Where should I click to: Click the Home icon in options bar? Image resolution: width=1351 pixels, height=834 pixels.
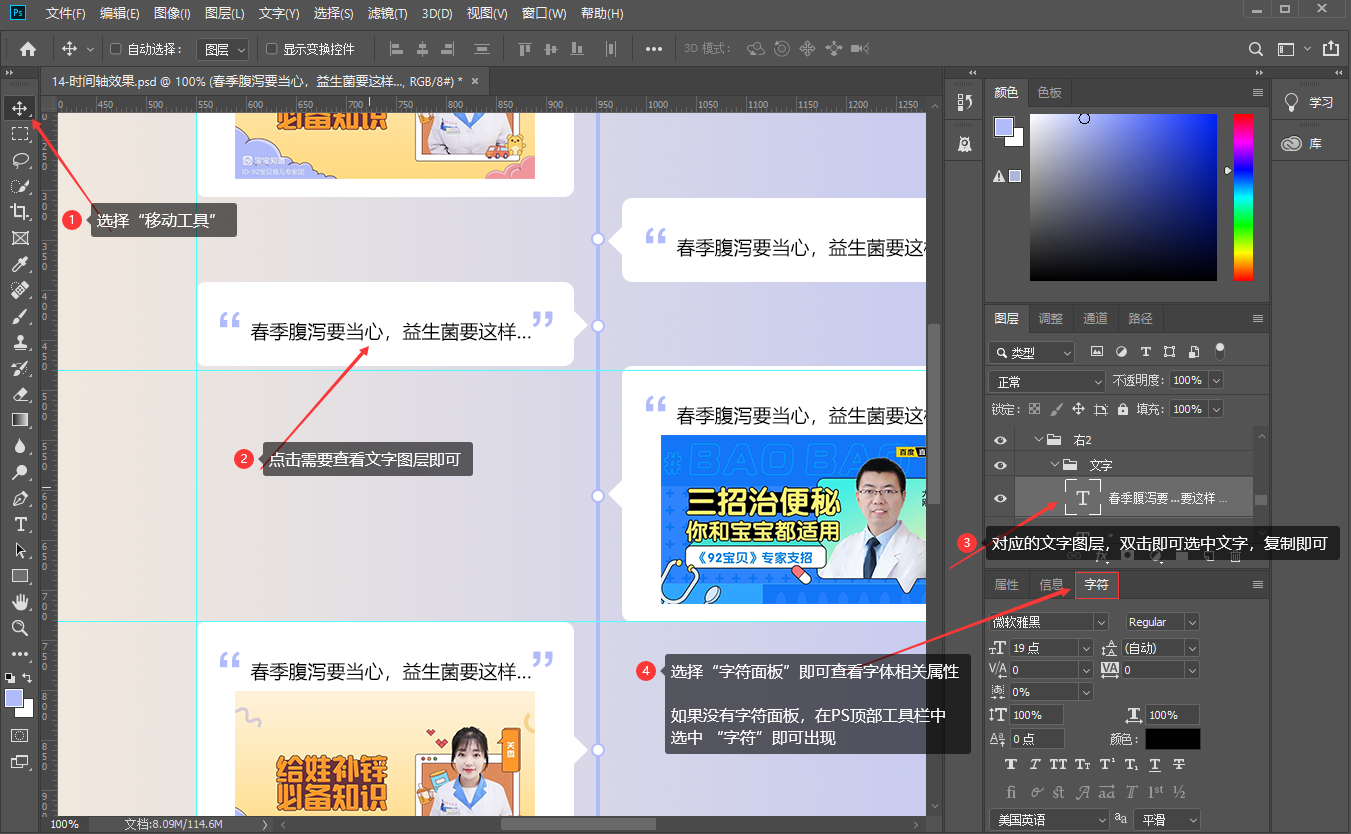click(28, 48)
